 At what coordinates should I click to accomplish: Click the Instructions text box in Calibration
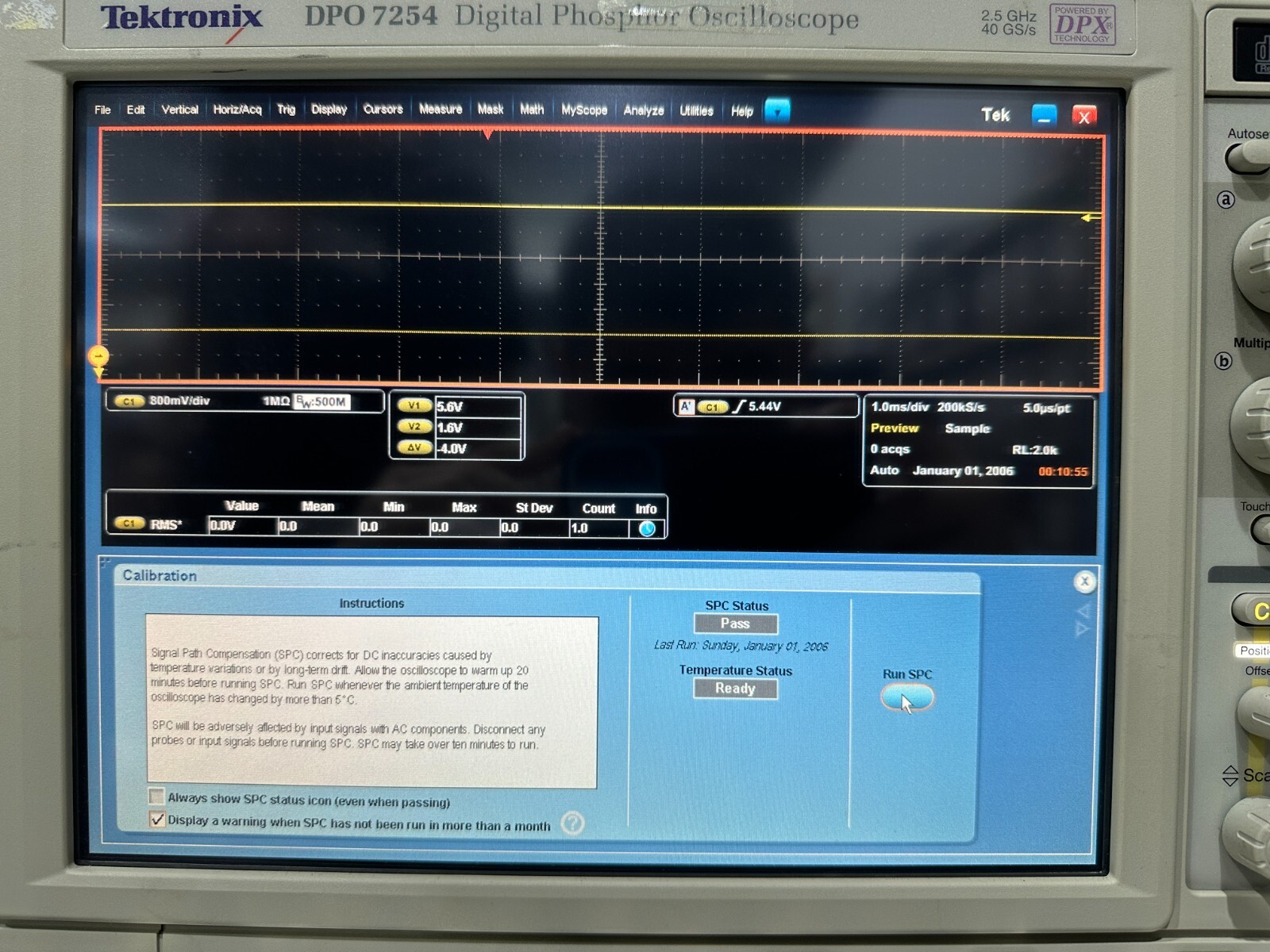pyautogui.click(x=371, y=703)
